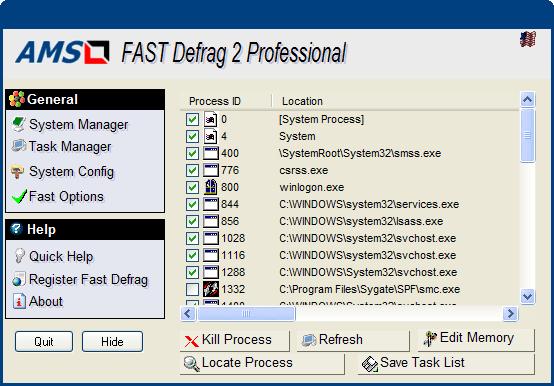Toggle the smss.exe process checkbox
Screen dimensions: 554x386
point(192,153)
